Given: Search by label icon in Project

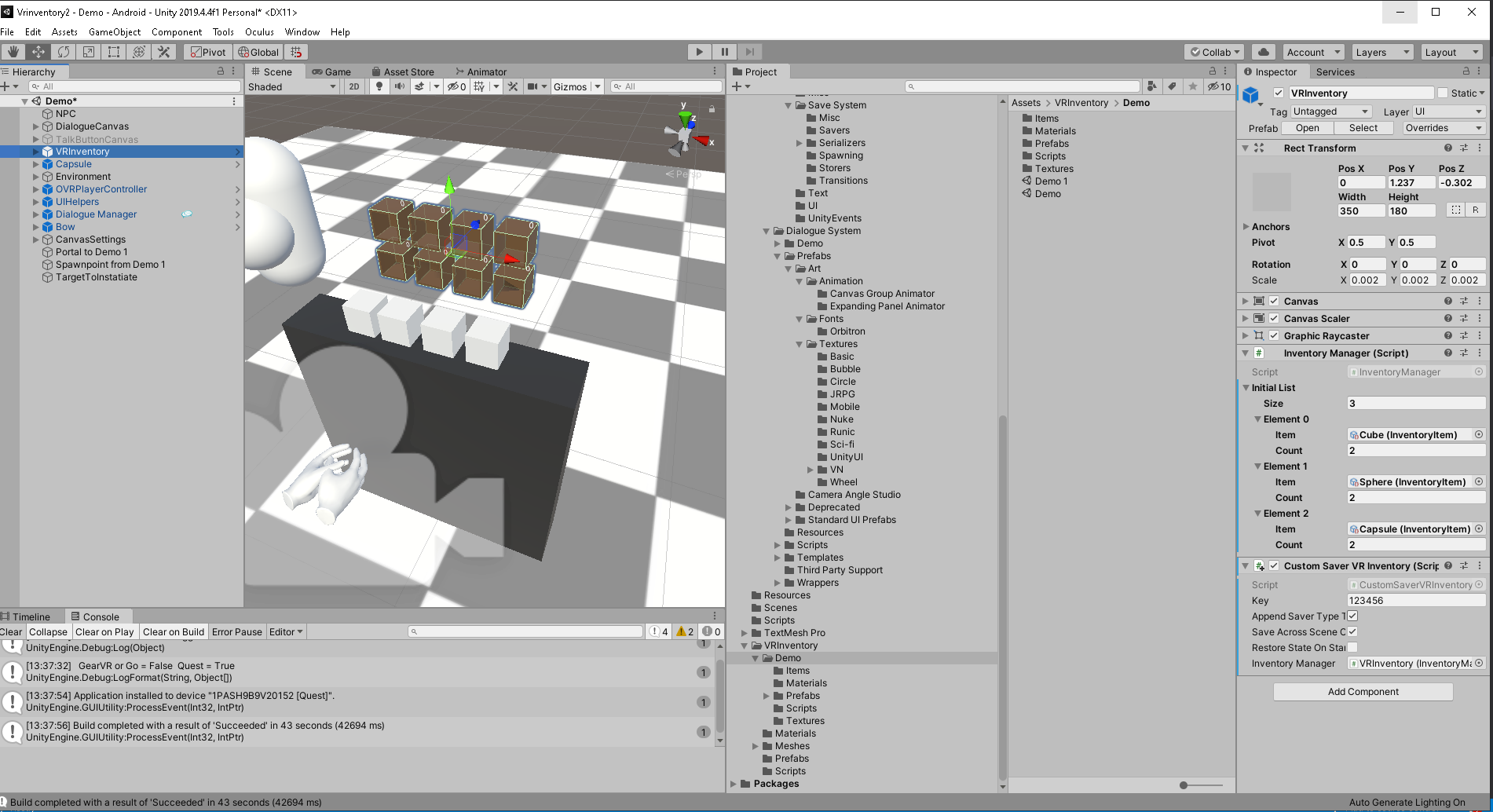Looking at the screenshot, I should tap(1172, 86).
